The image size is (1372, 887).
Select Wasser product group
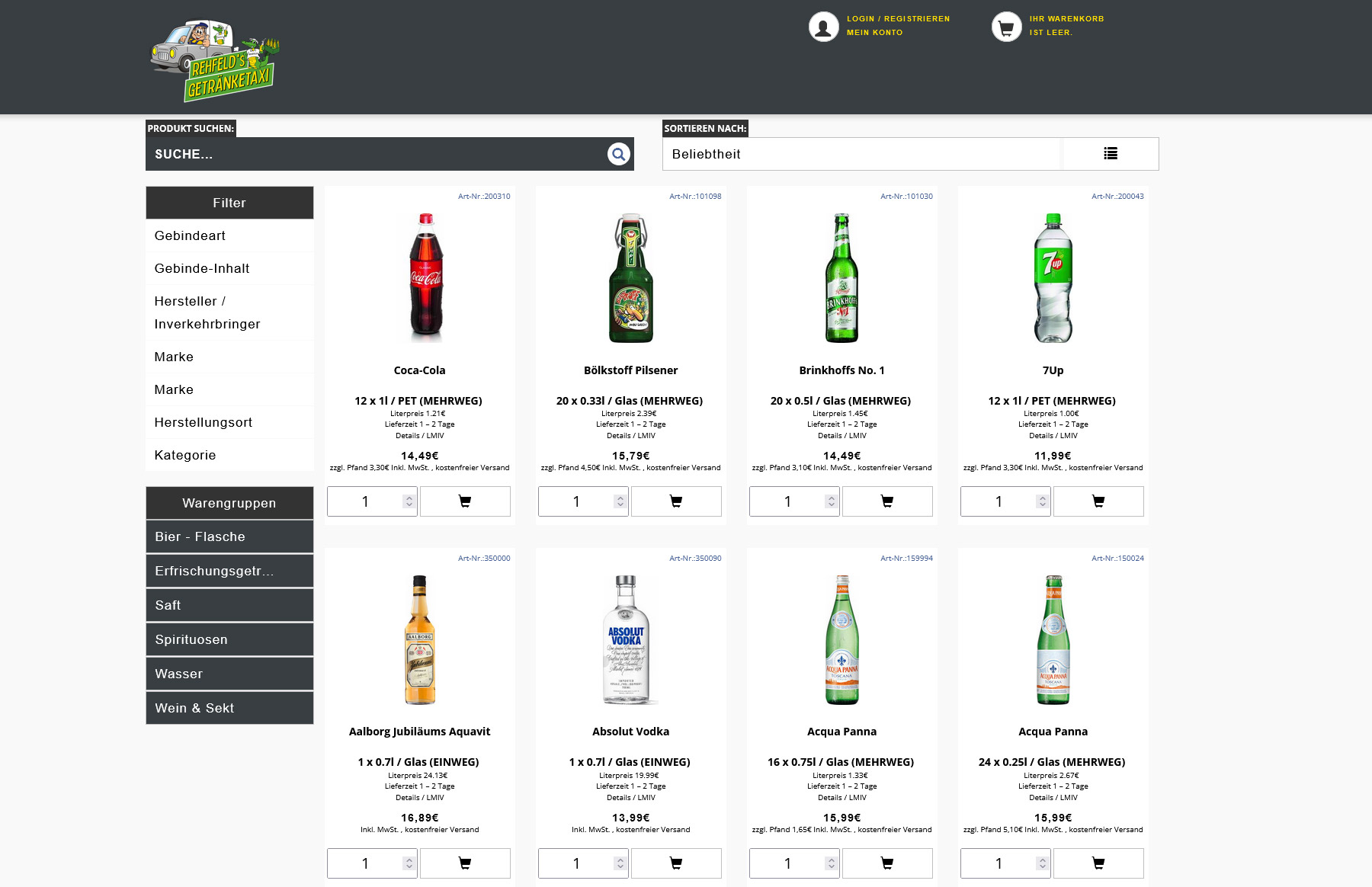(x=229, y=674)
